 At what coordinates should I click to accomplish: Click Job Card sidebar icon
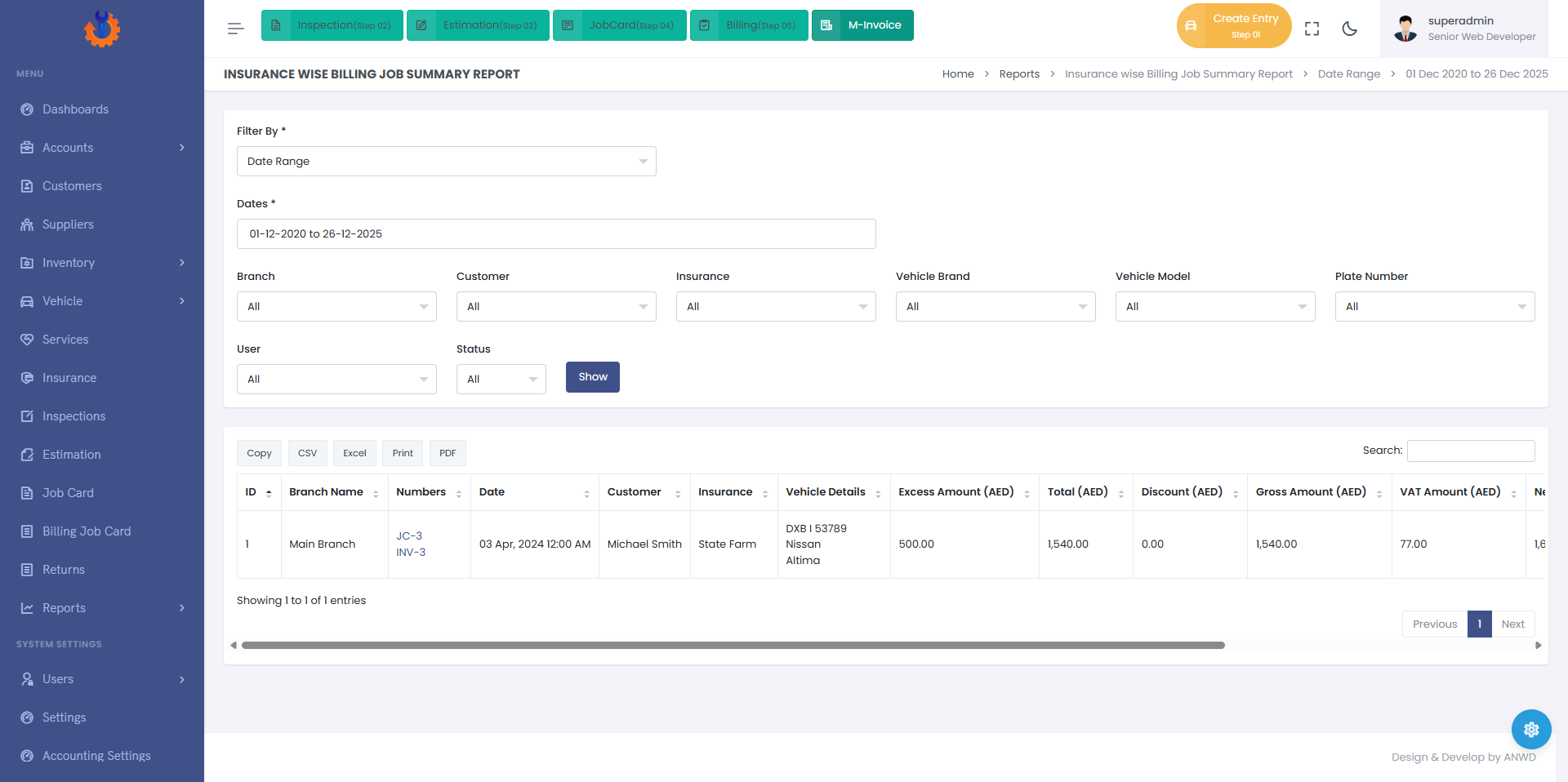27,493
